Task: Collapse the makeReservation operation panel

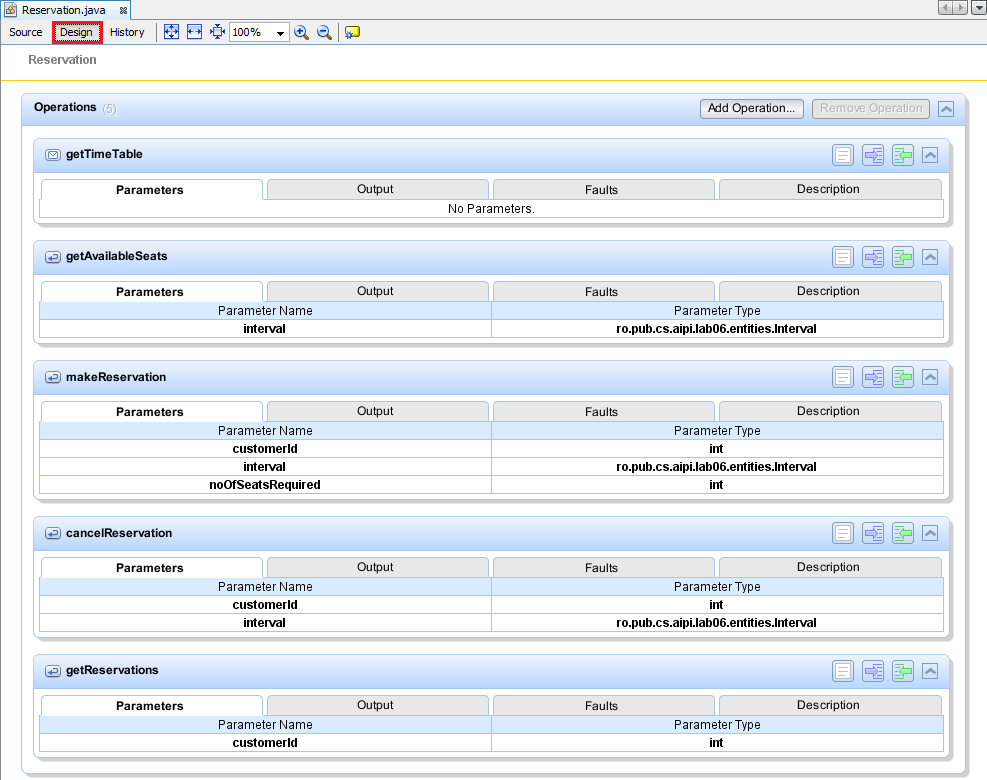Action: click(x=930, y=377)
